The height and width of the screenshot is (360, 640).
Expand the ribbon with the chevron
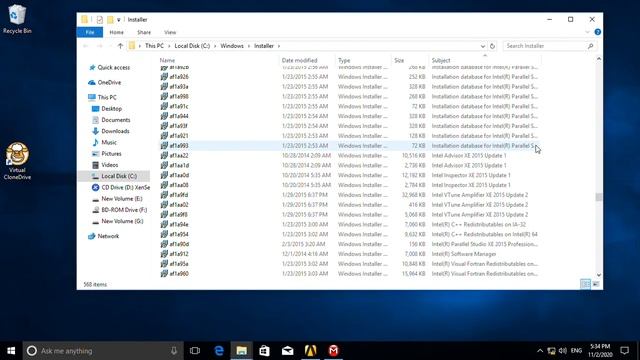[x=587, y=32]
